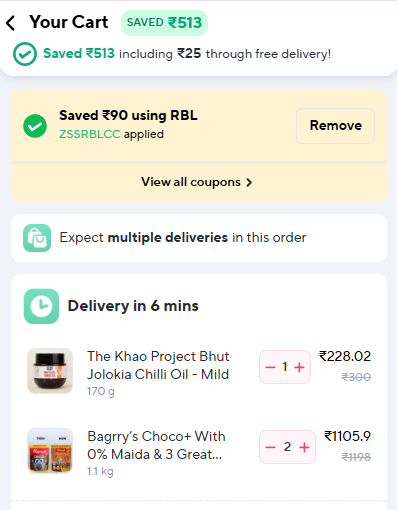Decrease Chilli Oil quantity with minus icon
The width and height of the screenshot is (397, 510).
270,367
